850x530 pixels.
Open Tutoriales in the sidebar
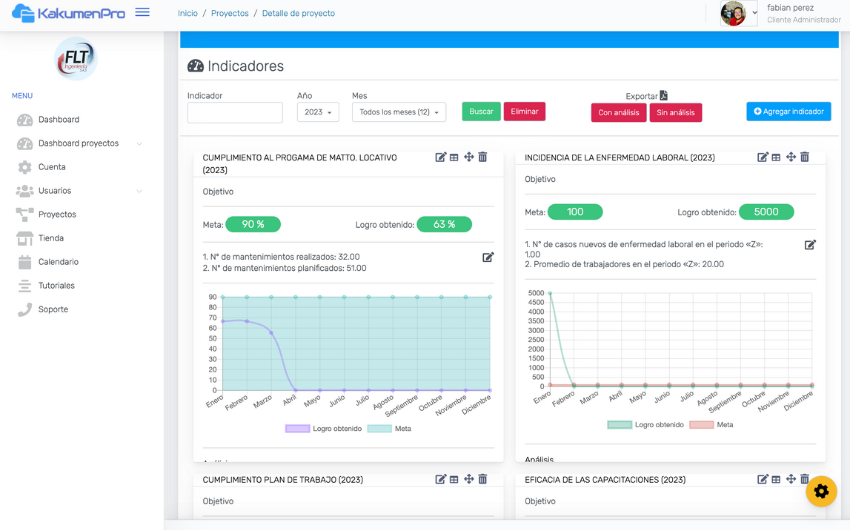[56, 286]
